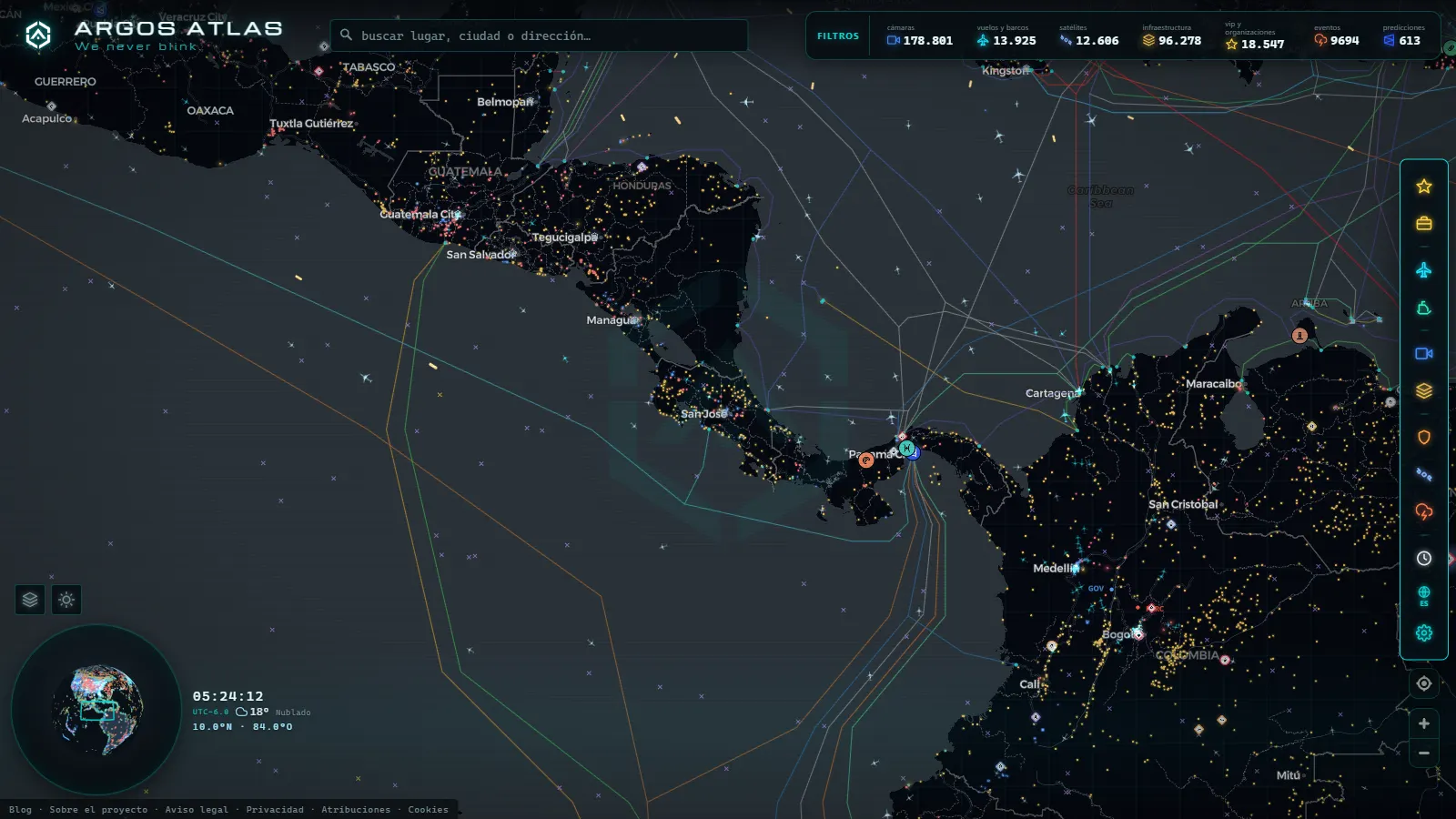
Task: Toggle the cámaras filter 178.801
Action: point(919,35)
